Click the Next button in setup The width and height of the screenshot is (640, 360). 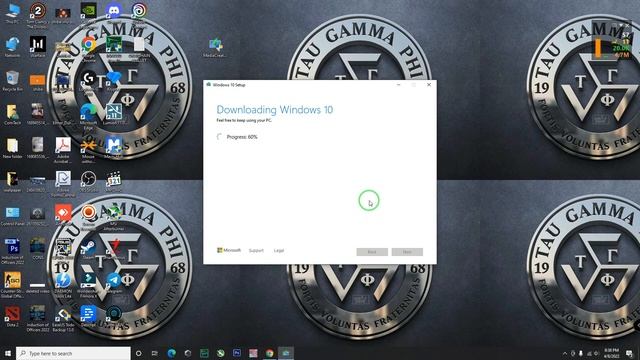point(407,252)
